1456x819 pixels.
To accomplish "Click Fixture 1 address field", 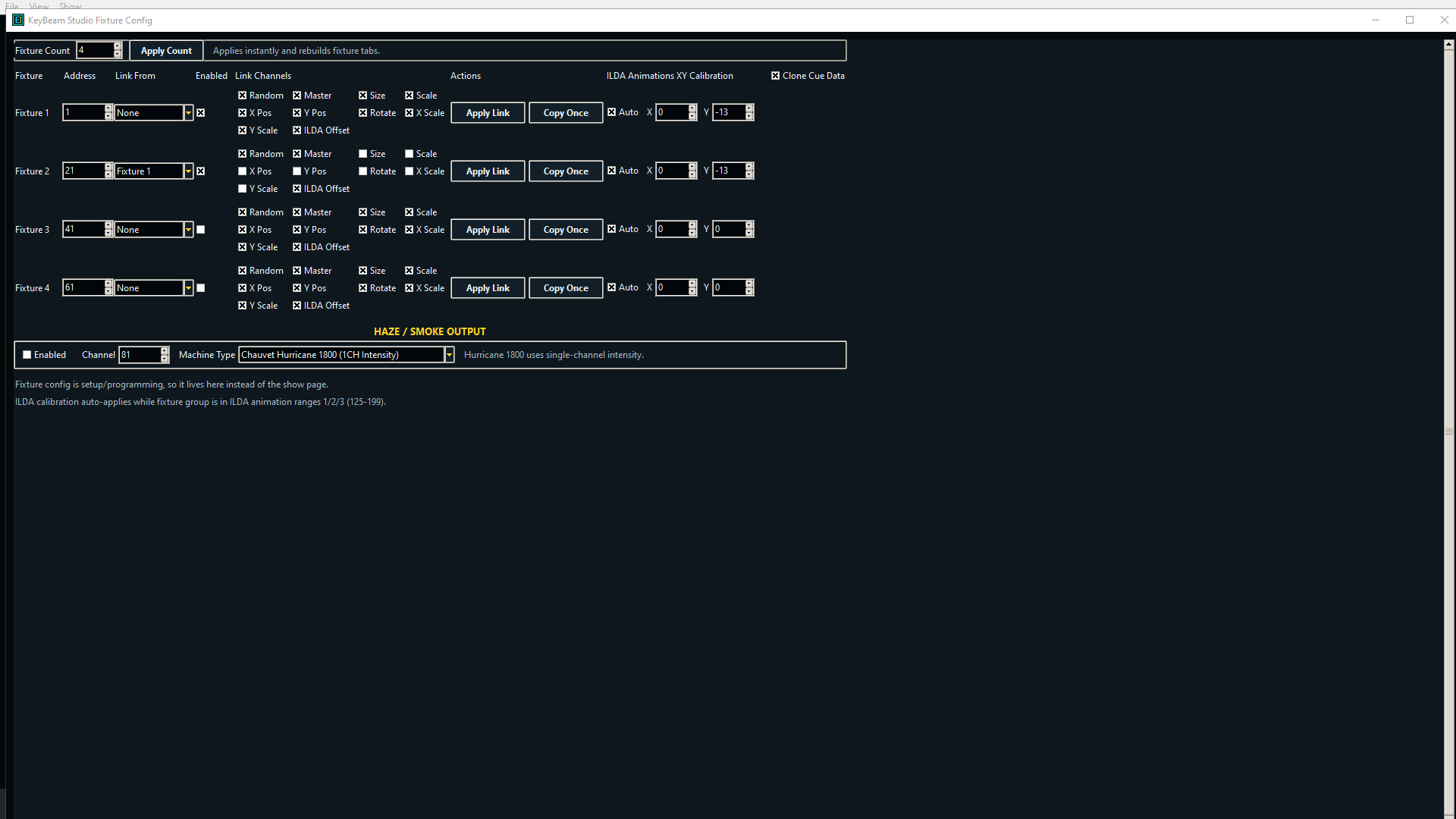I will click(83, 112).
